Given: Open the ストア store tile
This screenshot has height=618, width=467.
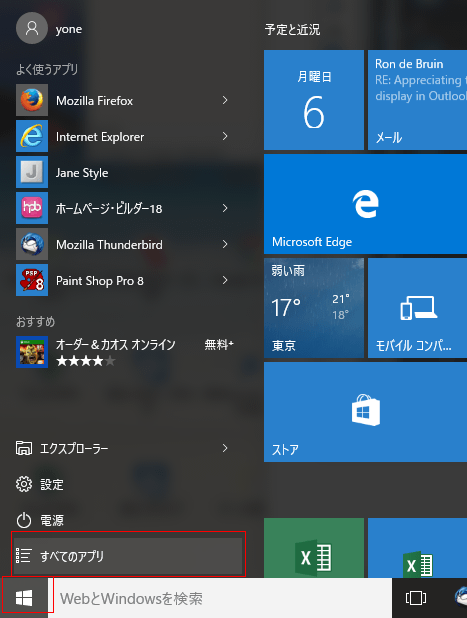Looking at the screenshot, I should coord(365,412).
